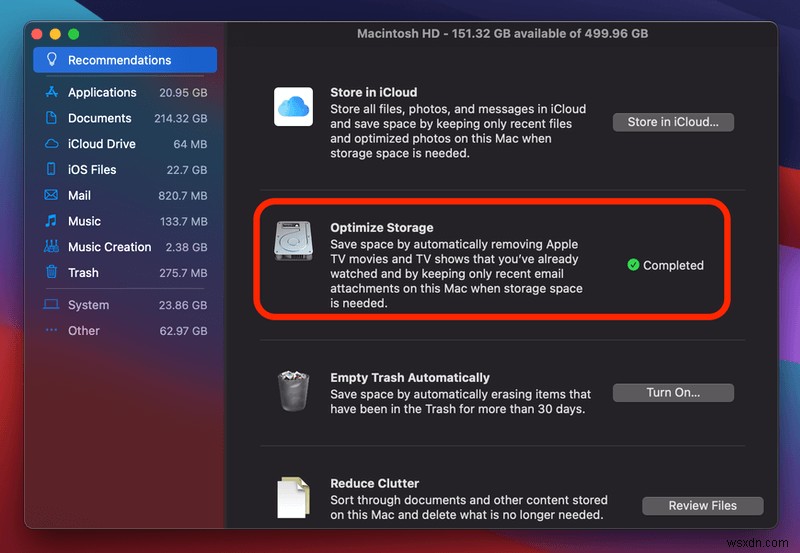Close the storage management window
The height and width of the screenshot is (553, 800).
pyautogui.click(x=37, y=34)
